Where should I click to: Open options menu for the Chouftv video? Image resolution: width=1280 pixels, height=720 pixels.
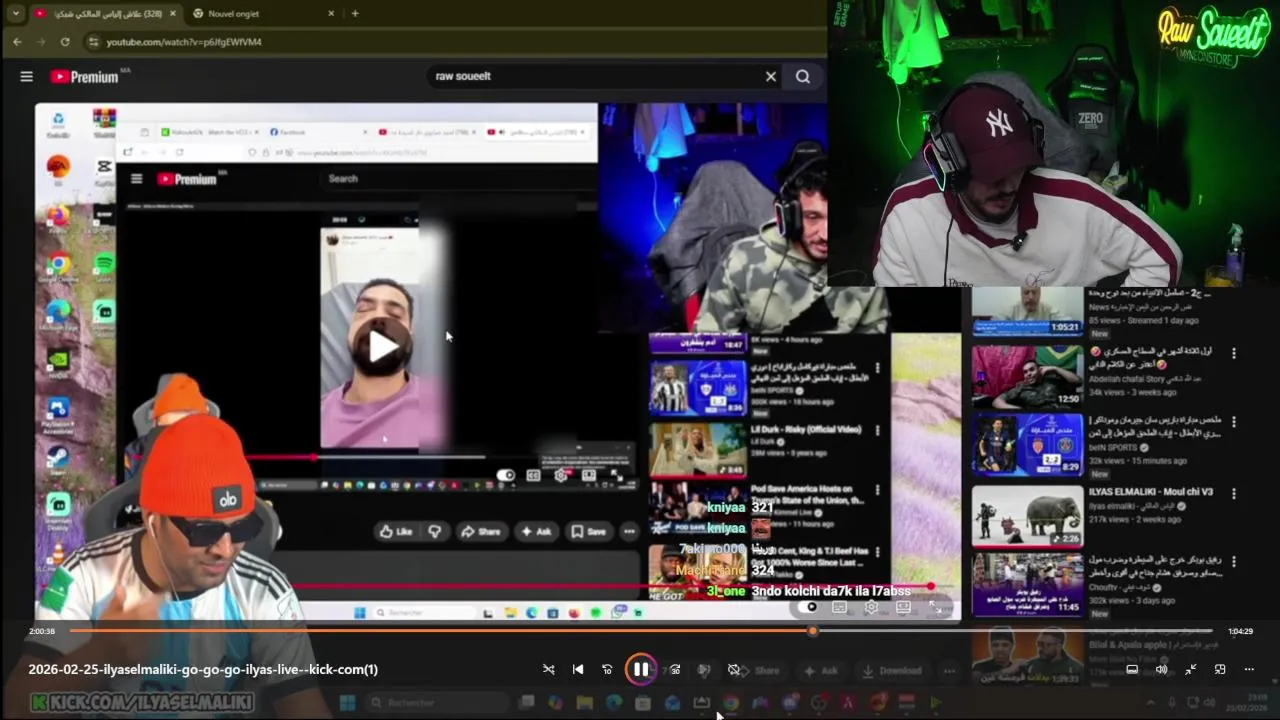tap(1234, 561)
